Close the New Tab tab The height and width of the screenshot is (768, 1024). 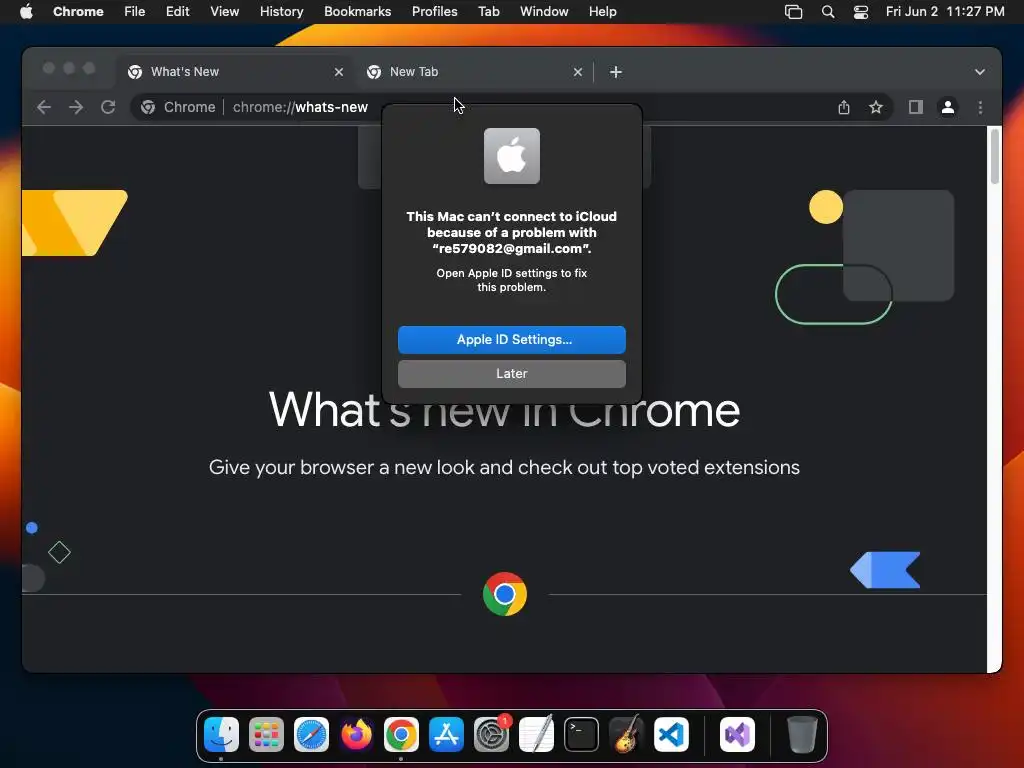click(x=577, y=72)
